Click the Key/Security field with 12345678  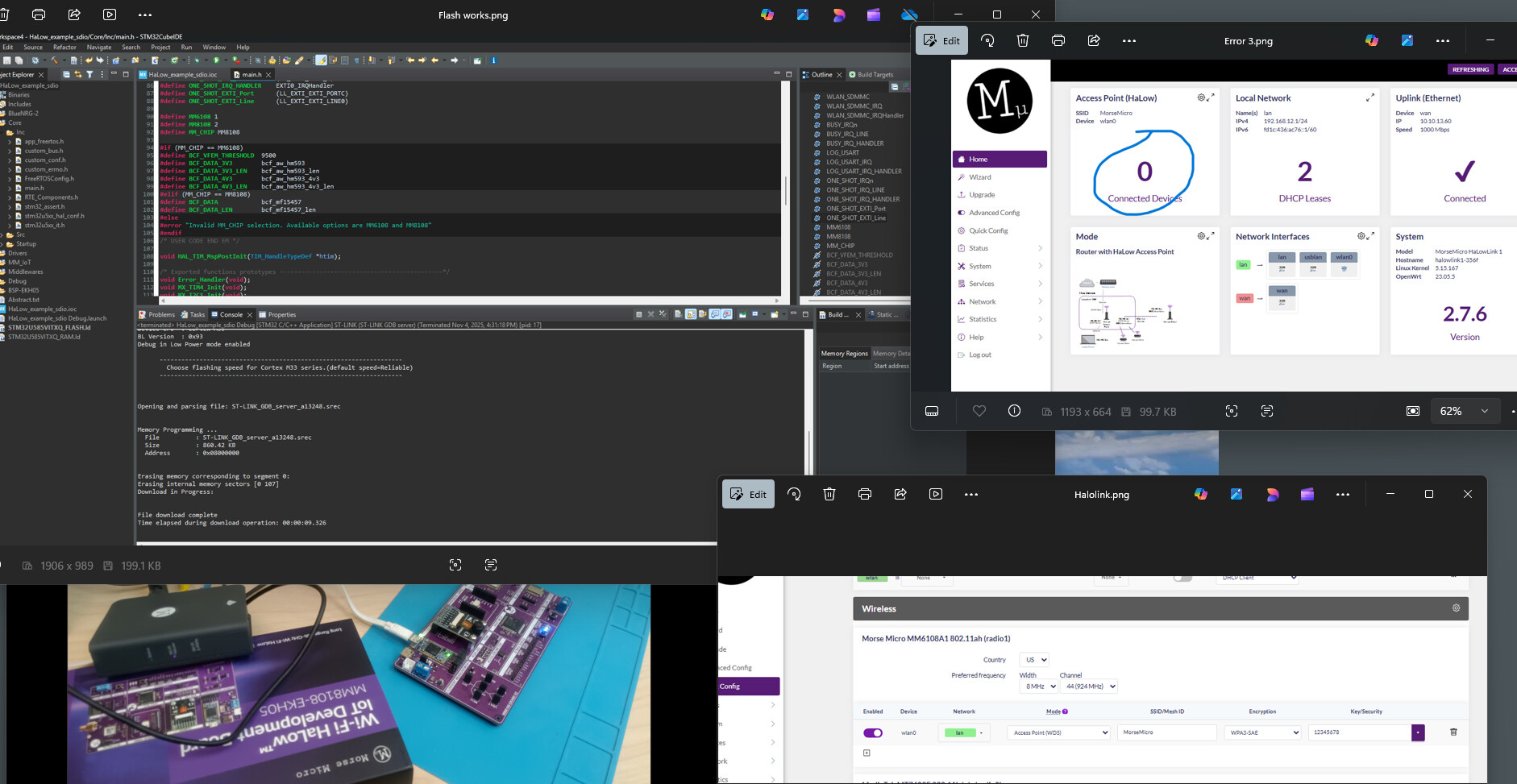[x=1359, y=732]
